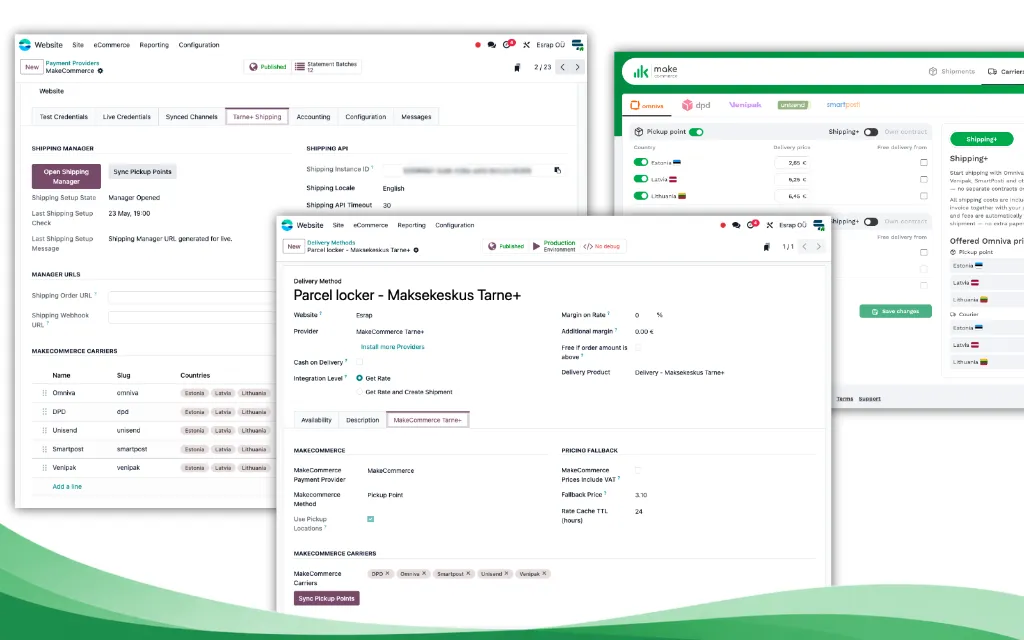The height and width of the screenshot is (640, 1024).
Task: Click Install more Providers link
Action: (x=392, y=347)
